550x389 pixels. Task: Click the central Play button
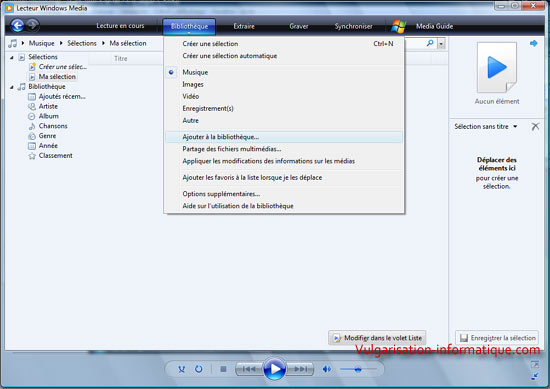click(x=275, y=369)
